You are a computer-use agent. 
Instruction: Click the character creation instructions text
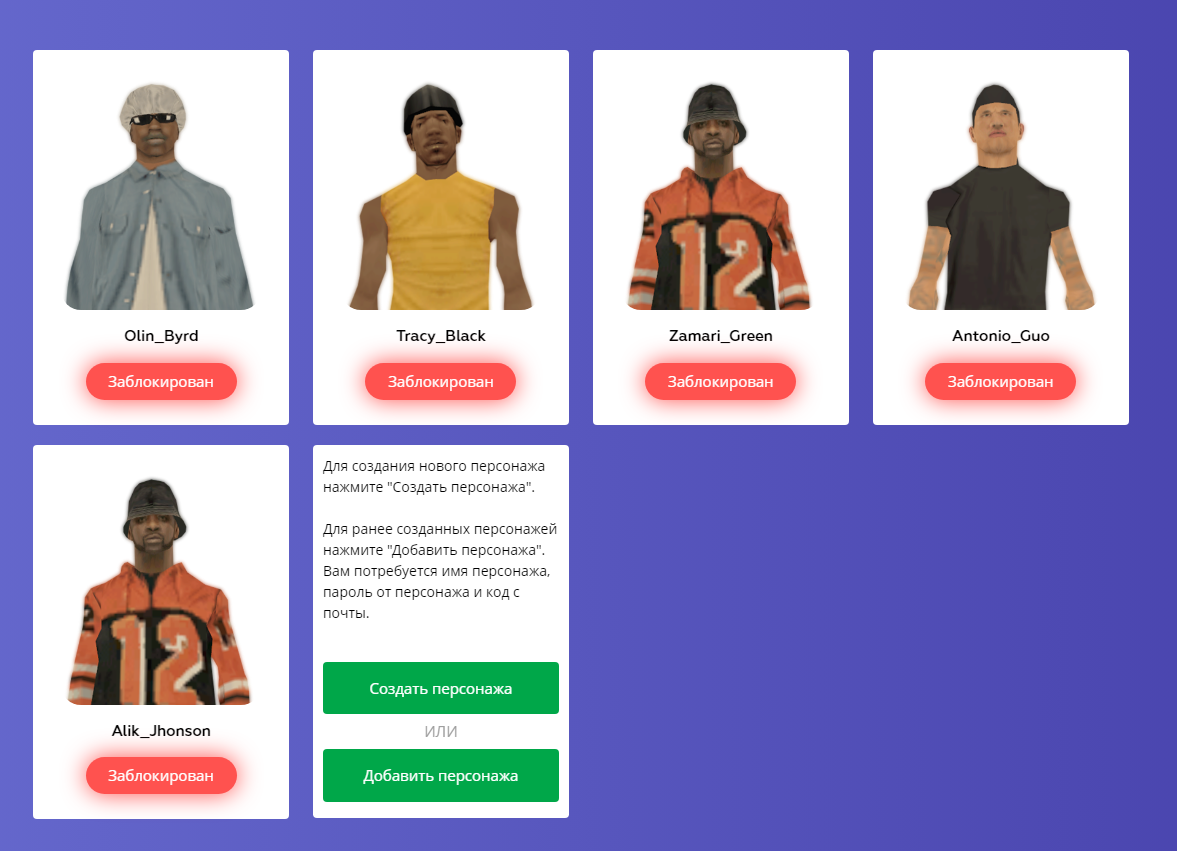[x=434, y=477]
